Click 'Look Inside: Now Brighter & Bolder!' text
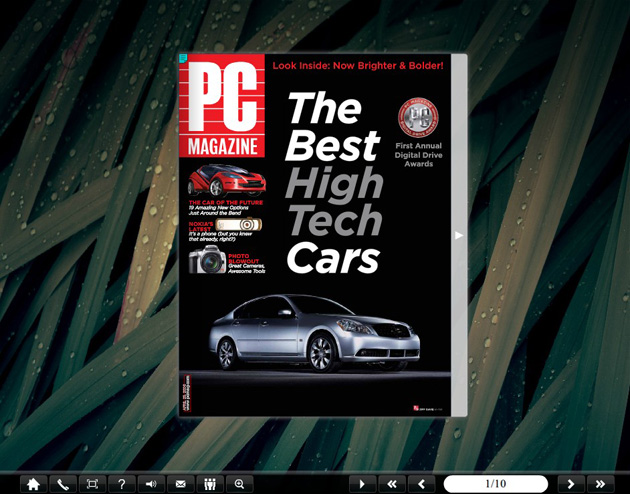630x494 pixels. pos(358,65)
